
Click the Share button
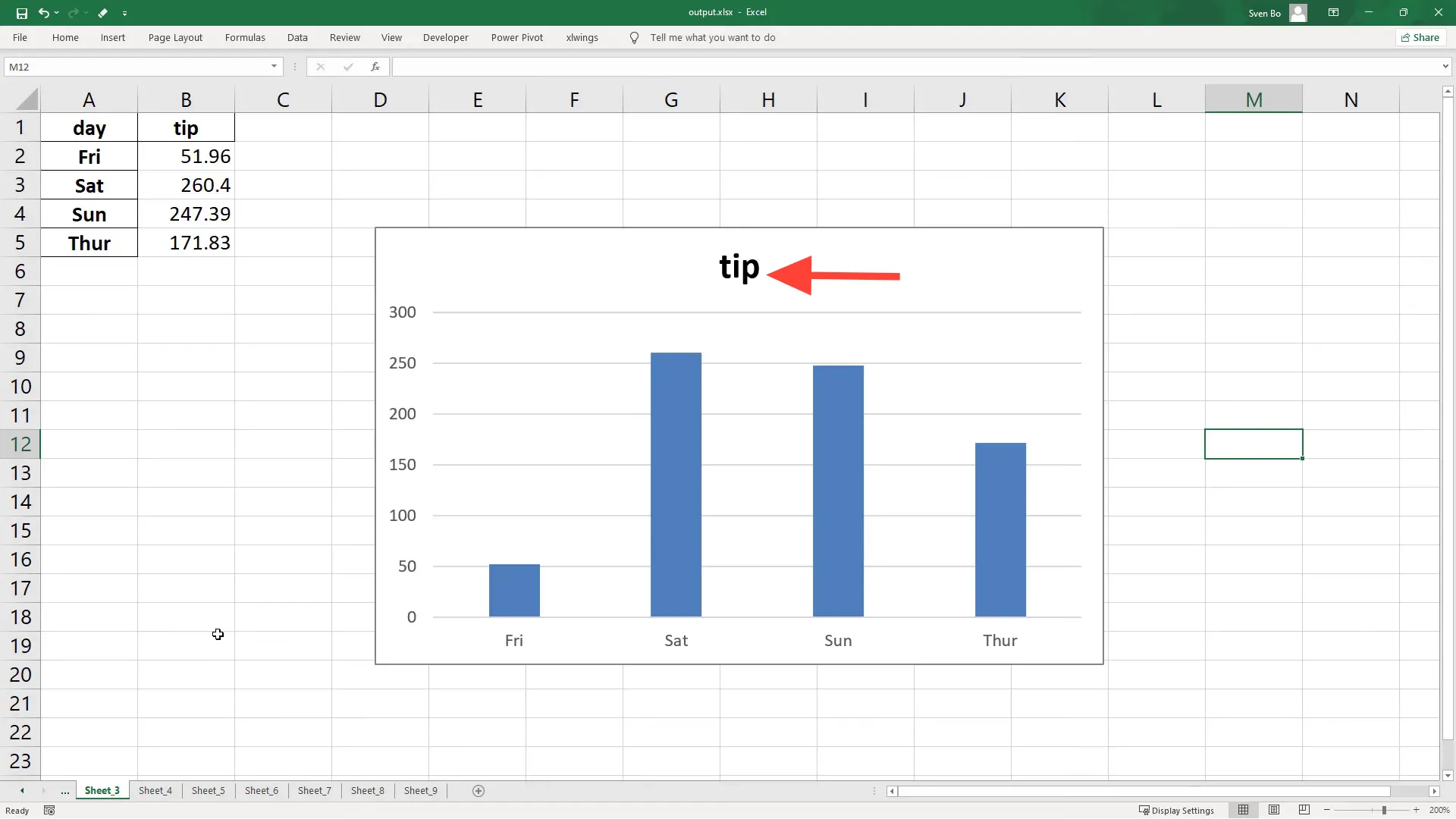coord(1420,37)
